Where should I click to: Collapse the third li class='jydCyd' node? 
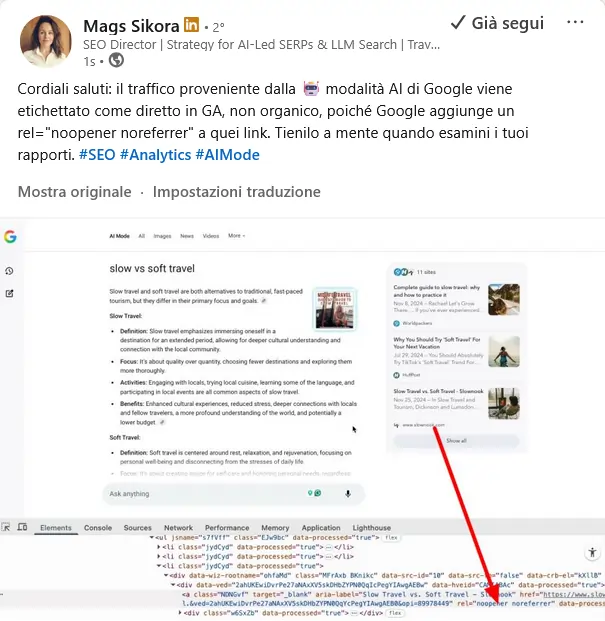[x=159, y=566]
